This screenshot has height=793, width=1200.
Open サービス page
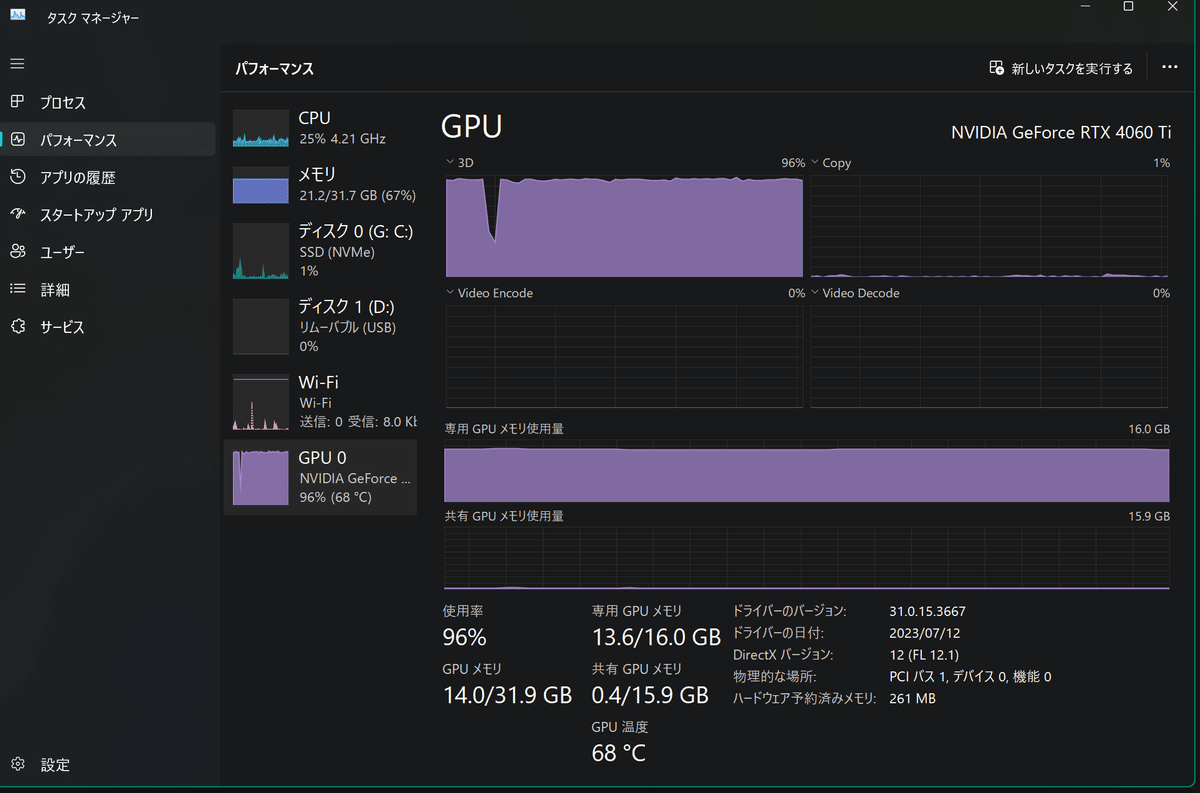[108, 327]
